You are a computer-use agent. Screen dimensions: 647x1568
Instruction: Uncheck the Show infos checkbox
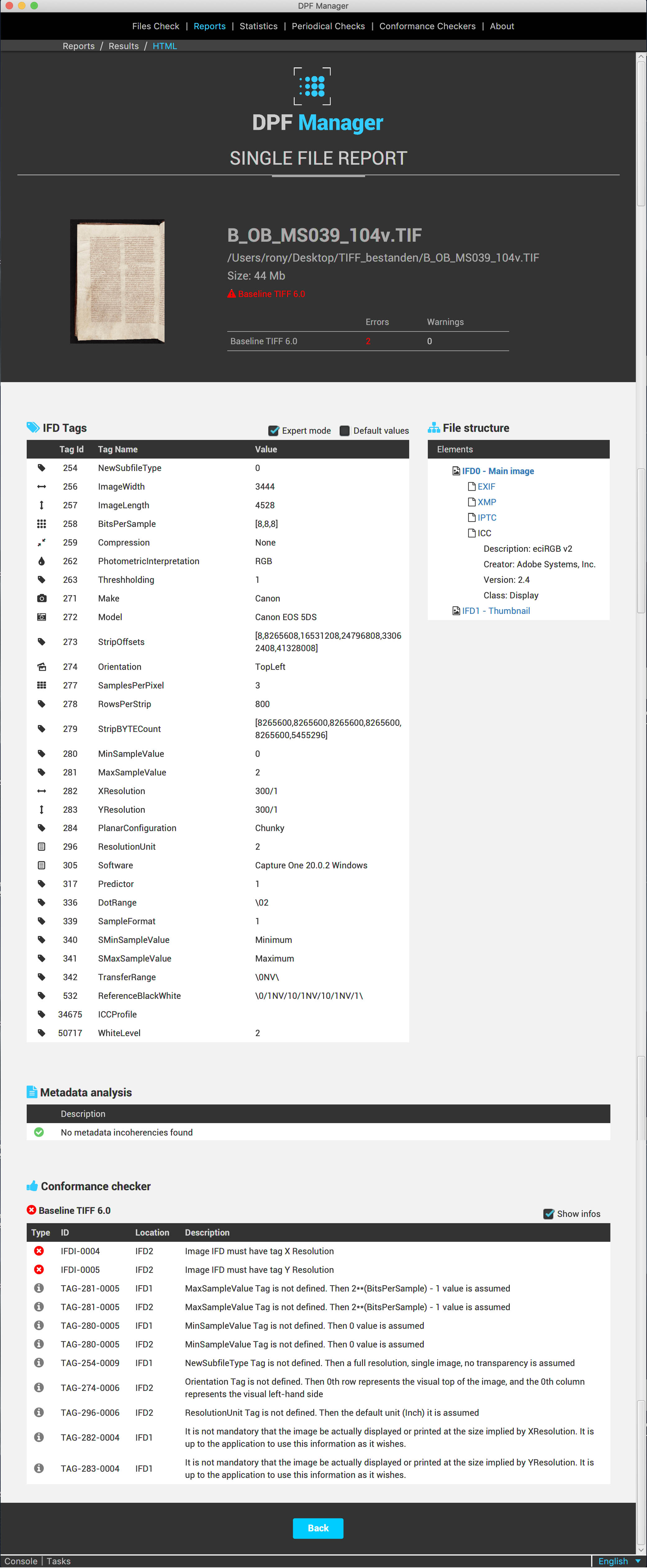[x=549, y=1214]
